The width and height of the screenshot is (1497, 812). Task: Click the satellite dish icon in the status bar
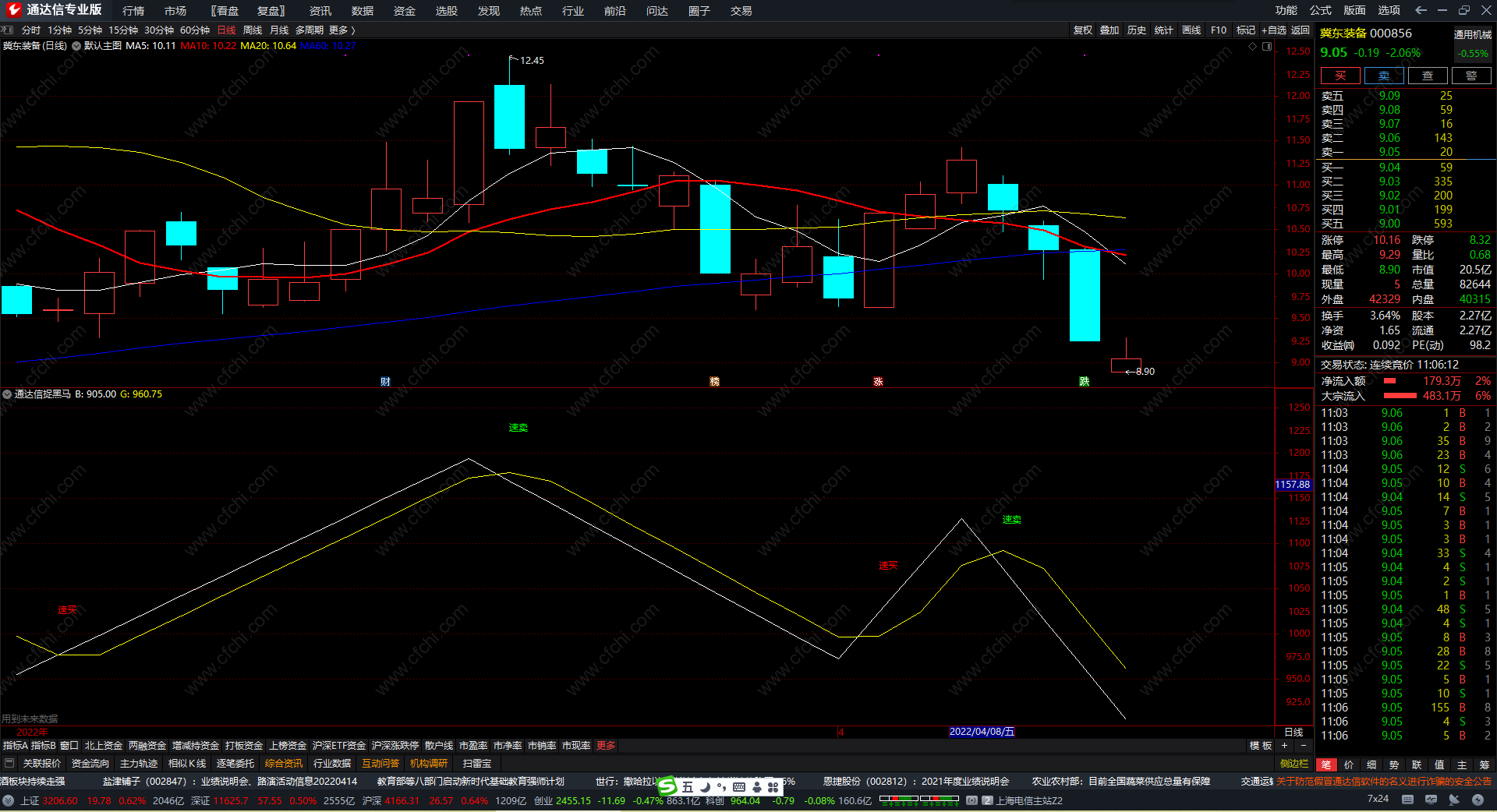pos(1454,800)
